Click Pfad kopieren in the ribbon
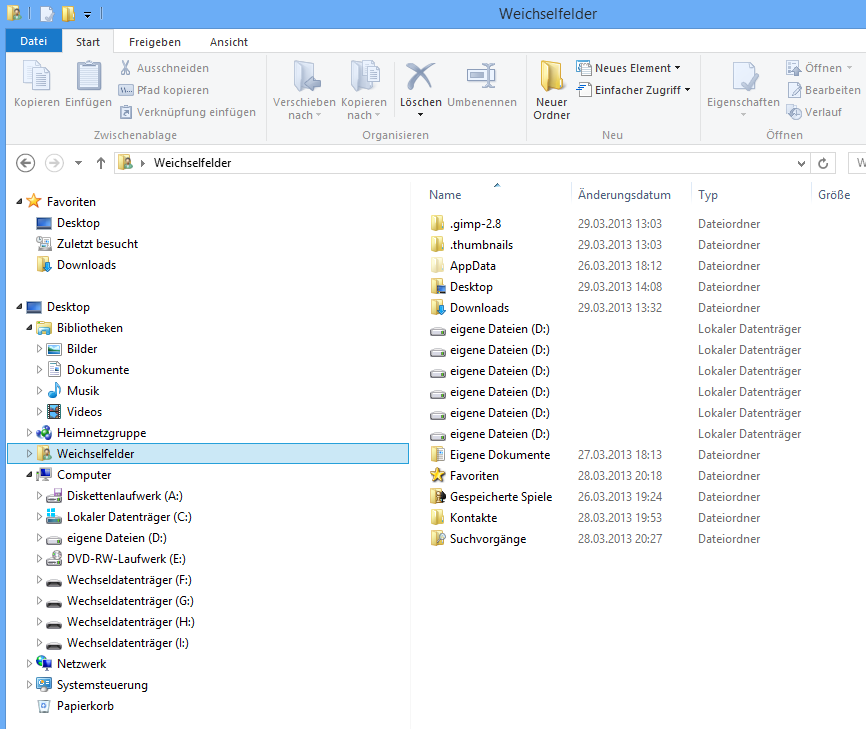Viewport: 866px width, 729px height. 164,90
